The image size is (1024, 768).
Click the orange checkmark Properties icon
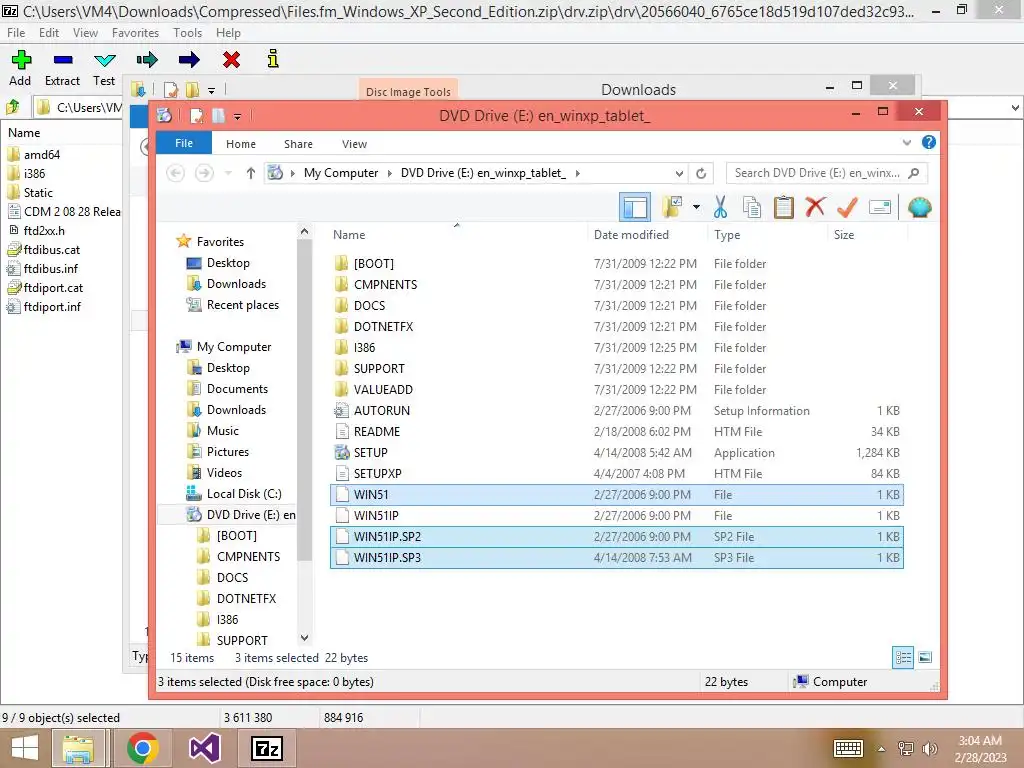[x=847, y=207]
